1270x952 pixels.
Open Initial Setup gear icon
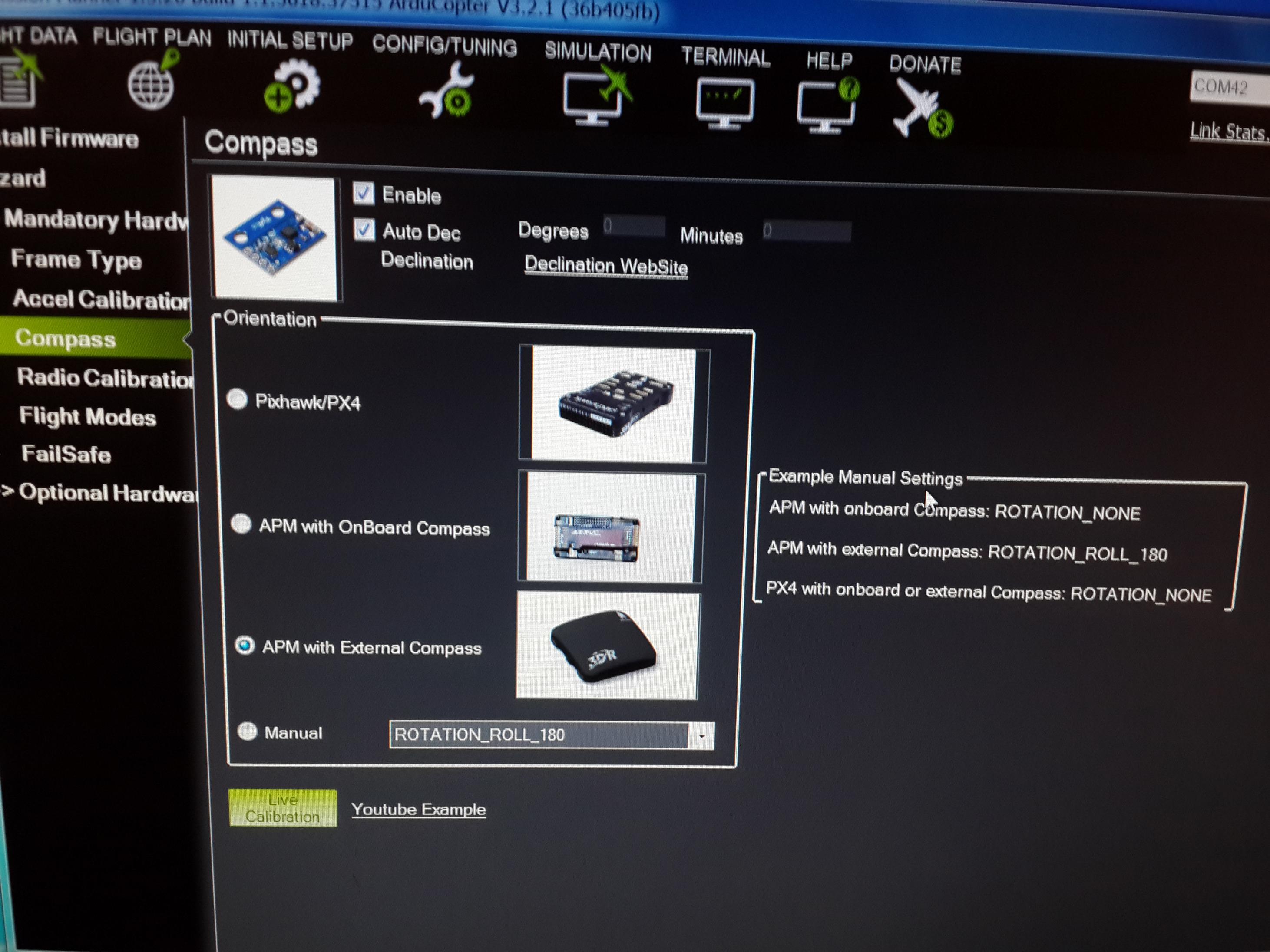click(x=293, y=86)
